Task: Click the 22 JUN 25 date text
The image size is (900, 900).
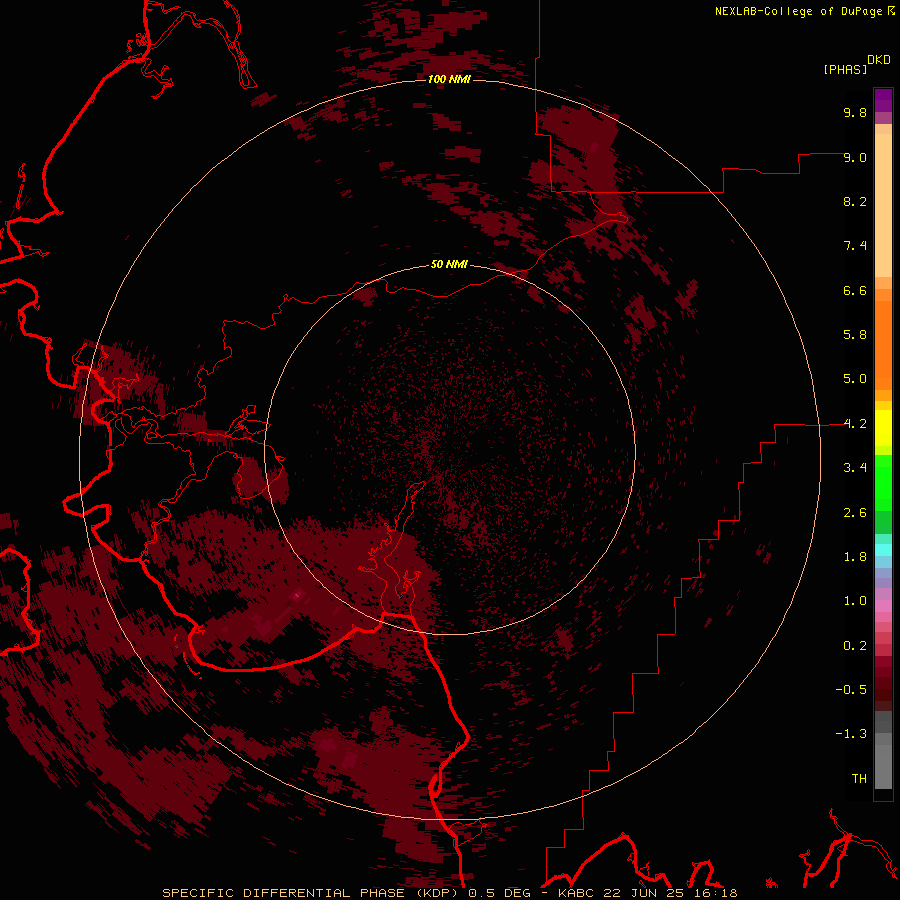Action: (641, 893)
